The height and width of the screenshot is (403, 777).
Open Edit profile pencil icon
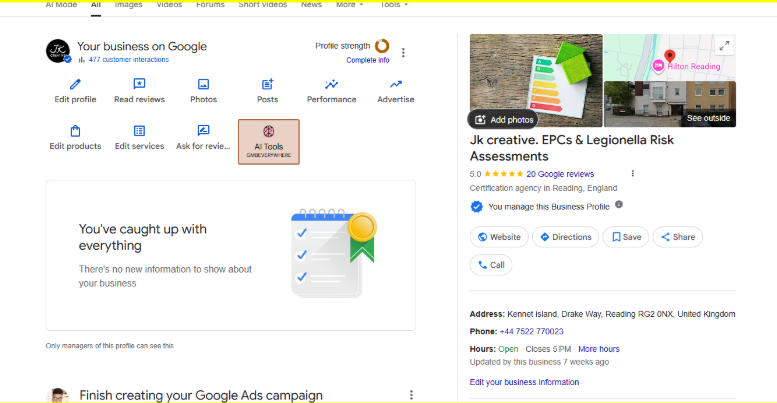pos(75,84)
